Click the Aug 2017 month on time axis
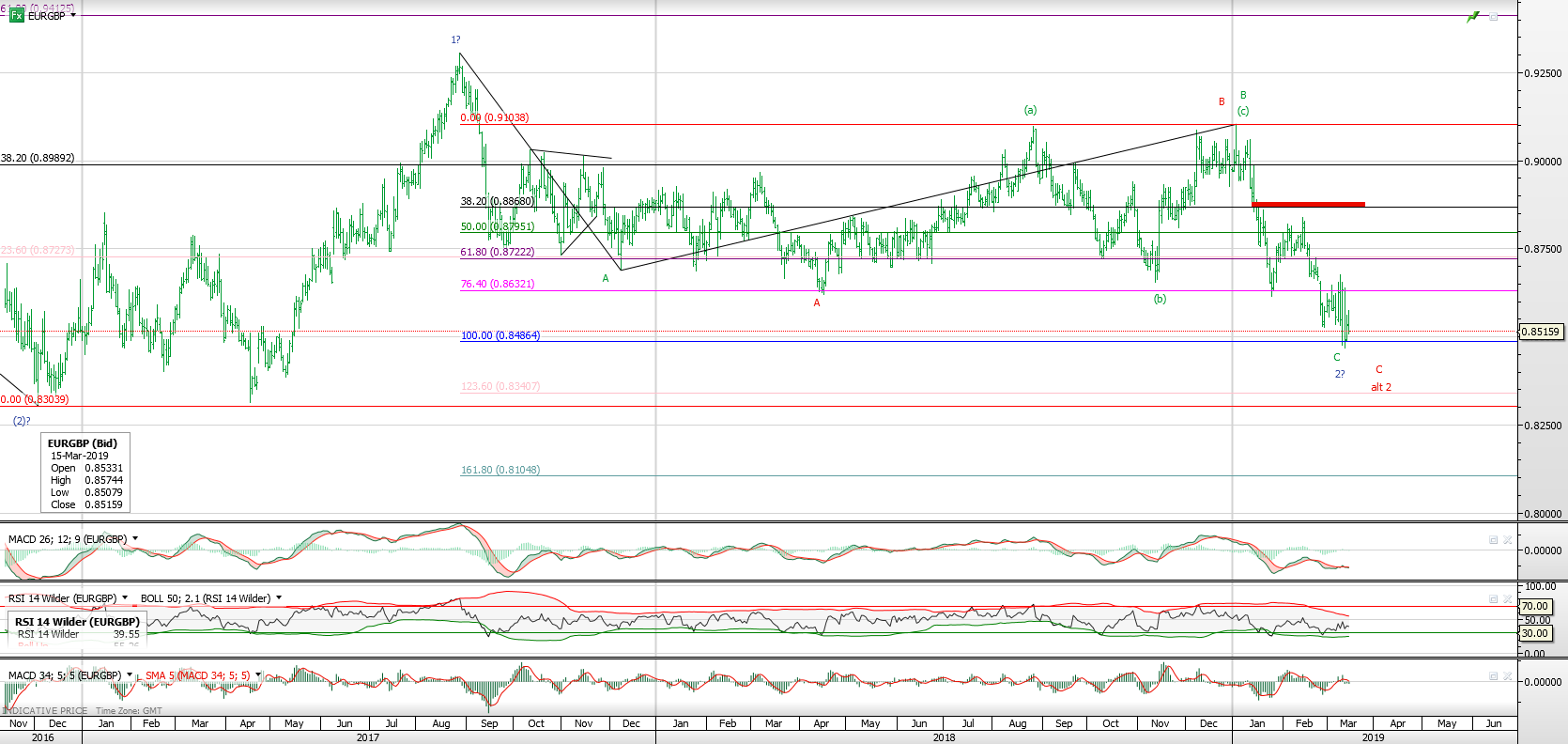Viewport: 1568px width, 744px height. 441,723
